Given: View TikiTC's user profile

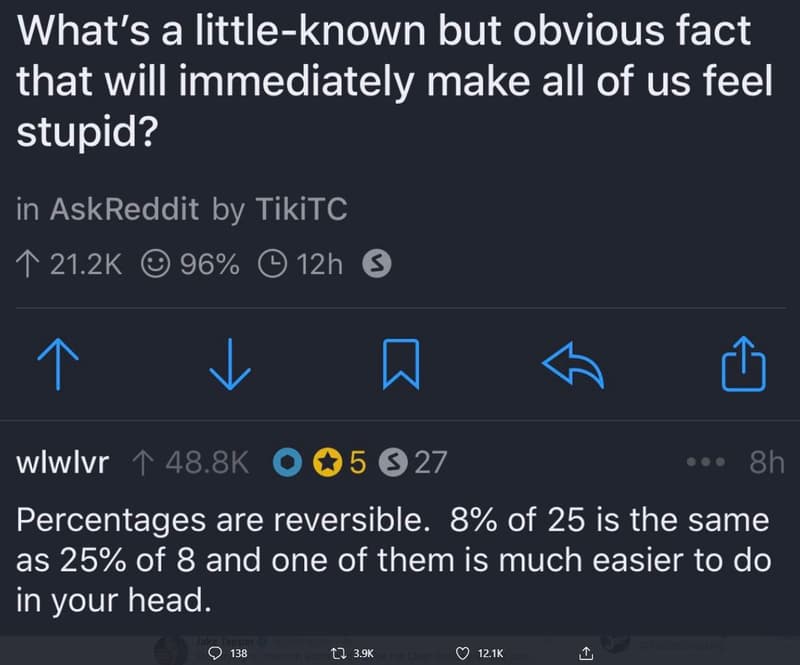Looking at the screenshot, I should (x=302, y=209).
